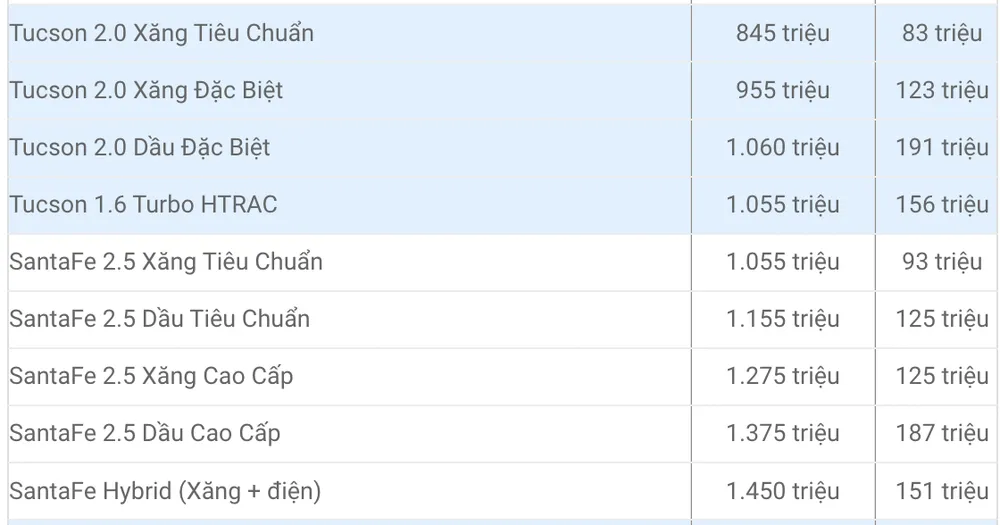The width and height of the screenshot is (1000, 525).
Task: Select the 187 triệu discount cell
Action: (942, 433)
